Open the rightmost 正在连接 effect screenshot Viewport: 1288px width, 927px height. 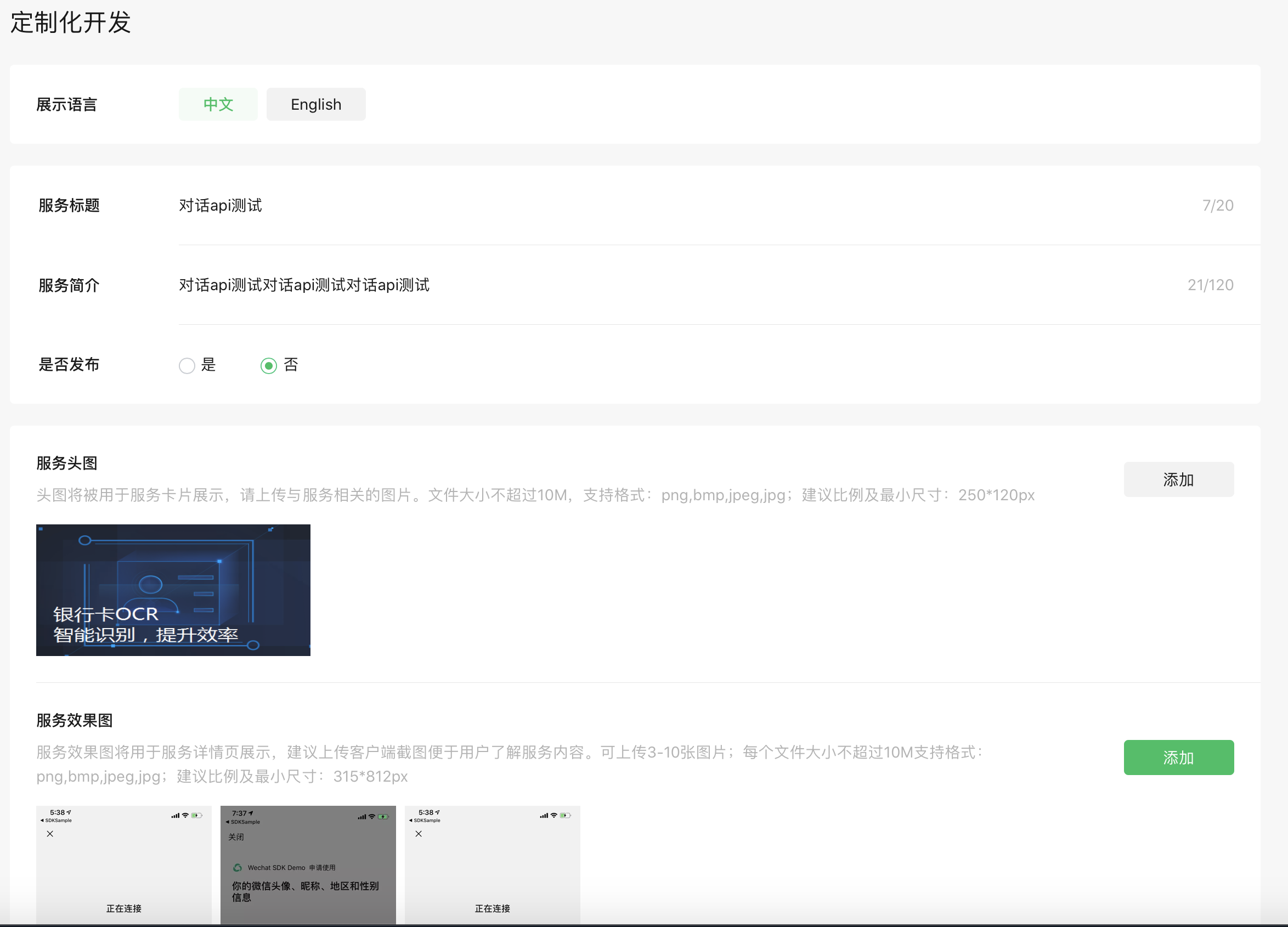click(x=493, y=875)
